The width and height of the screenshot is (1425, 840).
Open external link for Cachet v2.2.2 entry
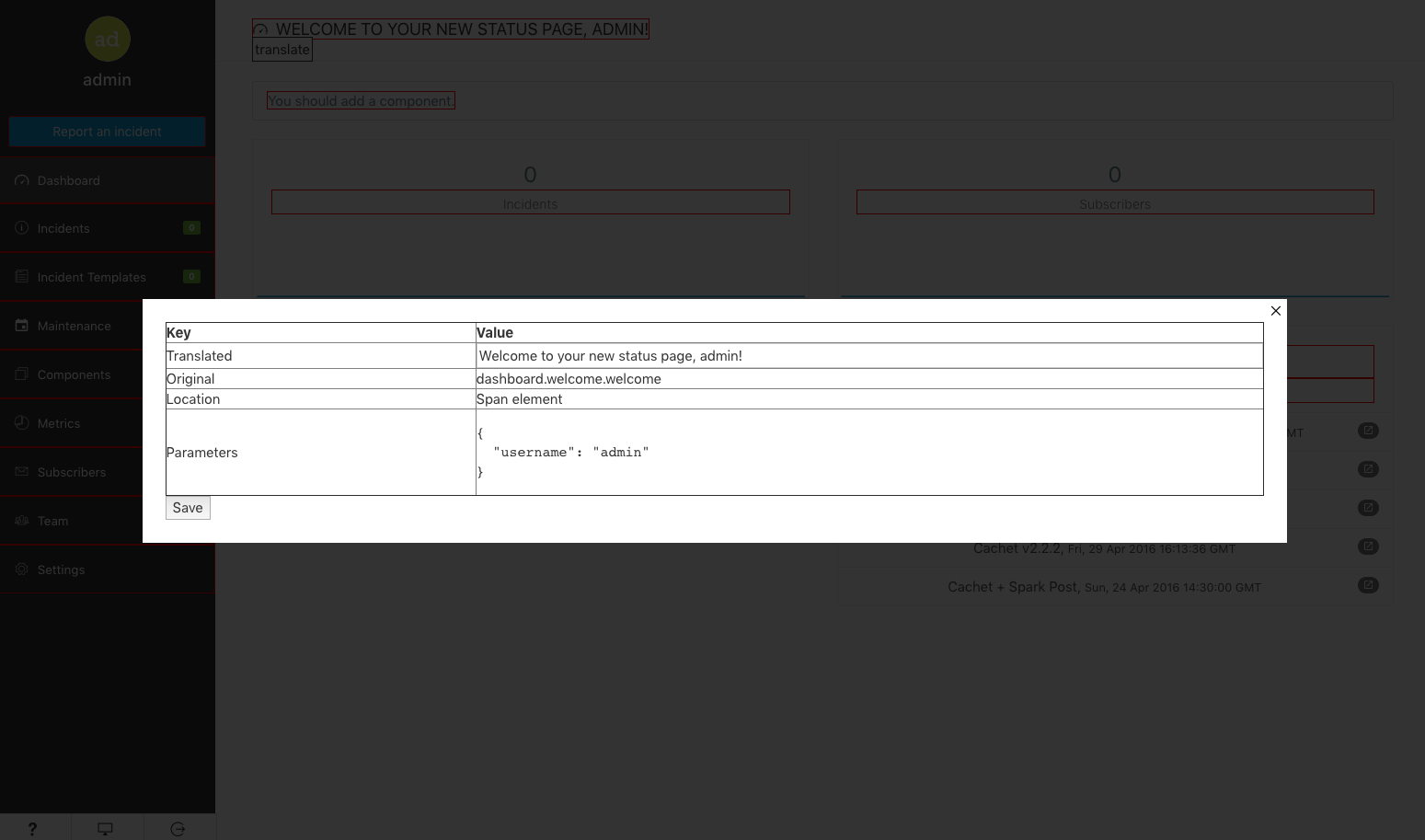tap(1368, 547)
